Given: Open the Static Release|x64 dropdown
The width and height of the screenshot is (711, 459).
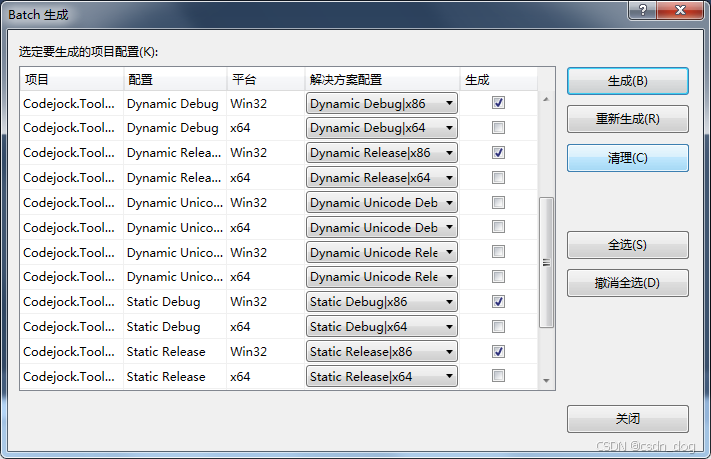Looking at the screenshot, I should 381,376.
